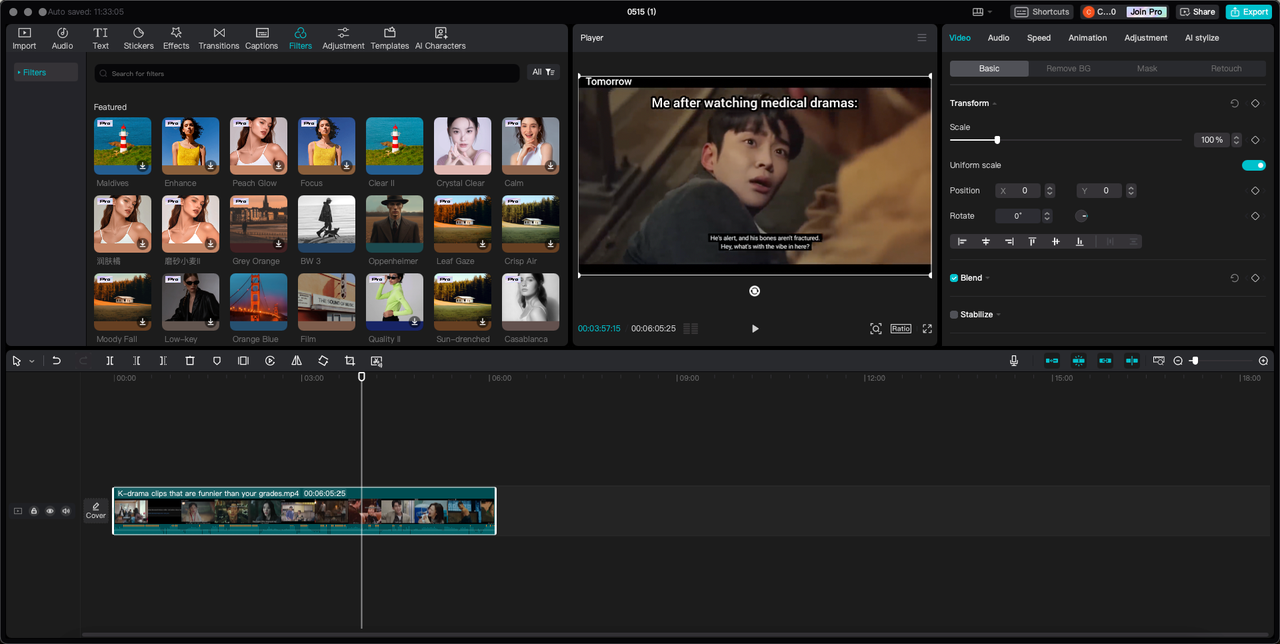Open the Templates tab
Viewport: 1280px width, 644px height.
pos(389,39)
